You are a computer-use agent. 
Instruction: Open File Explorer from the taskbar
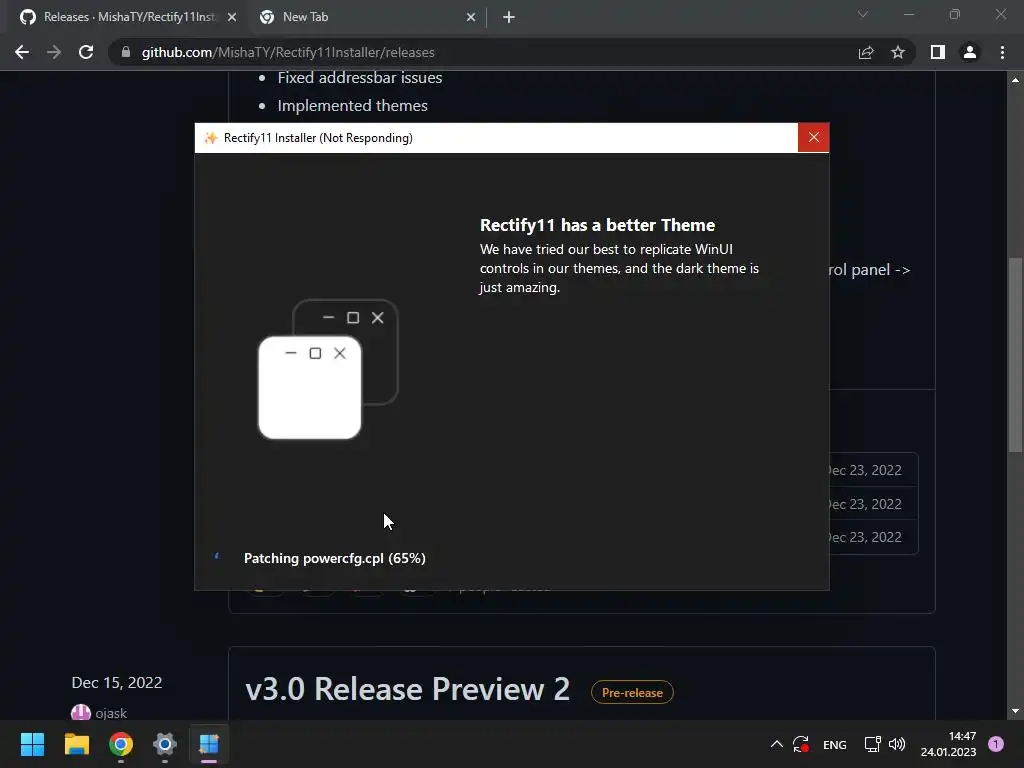pos(76,744)
